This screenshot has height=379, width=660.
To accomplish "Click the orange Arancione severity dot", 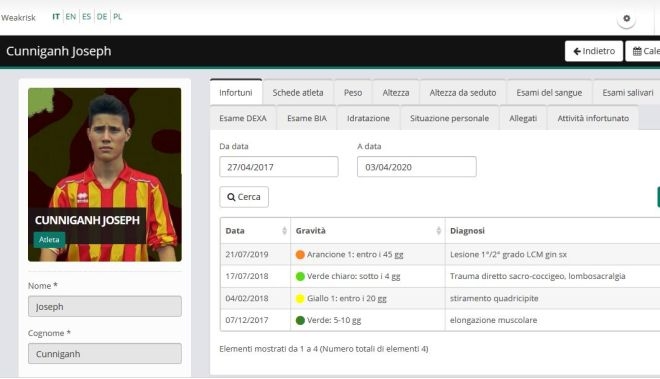I will (300, 255).
